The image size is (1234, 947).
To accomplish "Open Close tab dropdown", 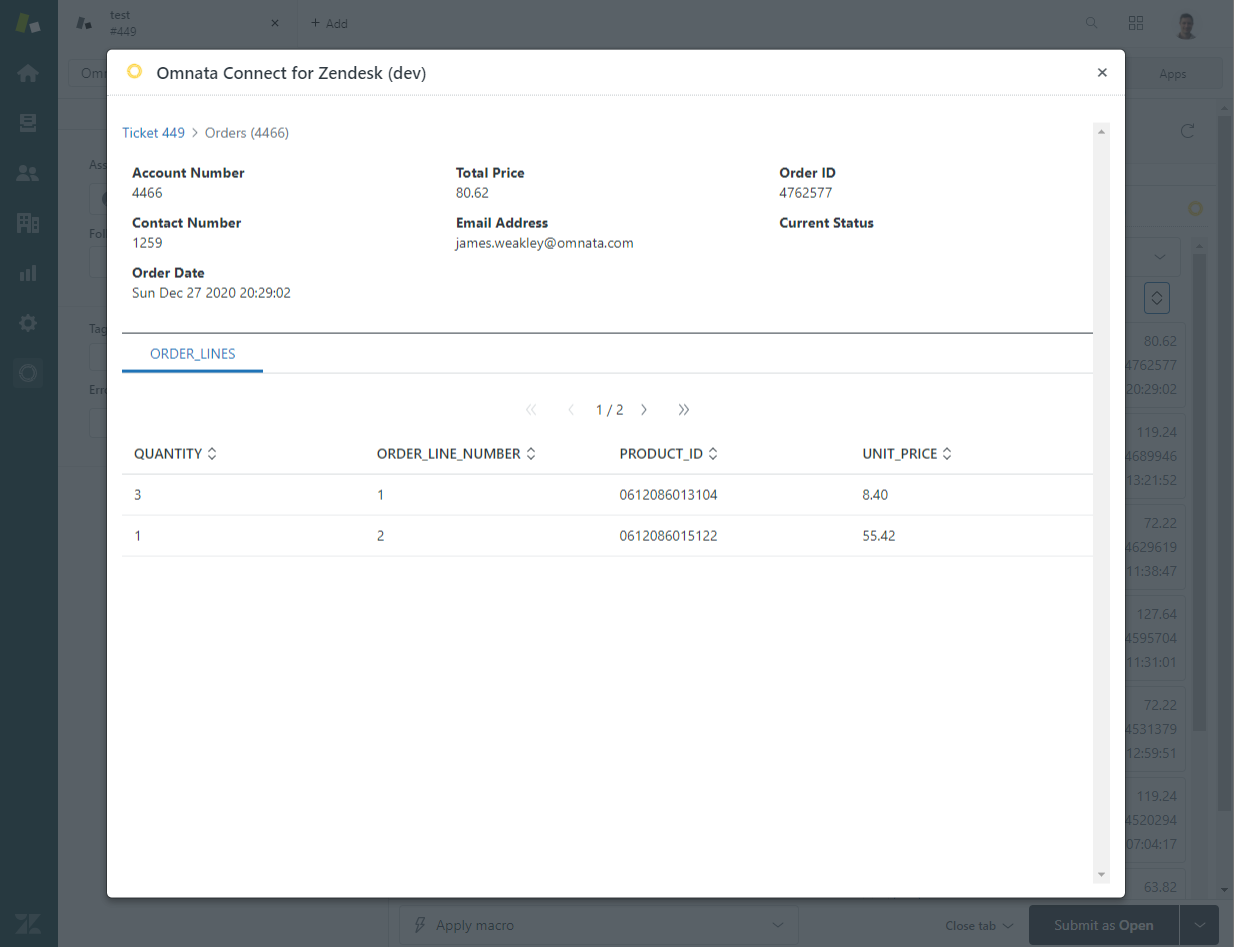I will pyautogui.click(x=980, y=926).
